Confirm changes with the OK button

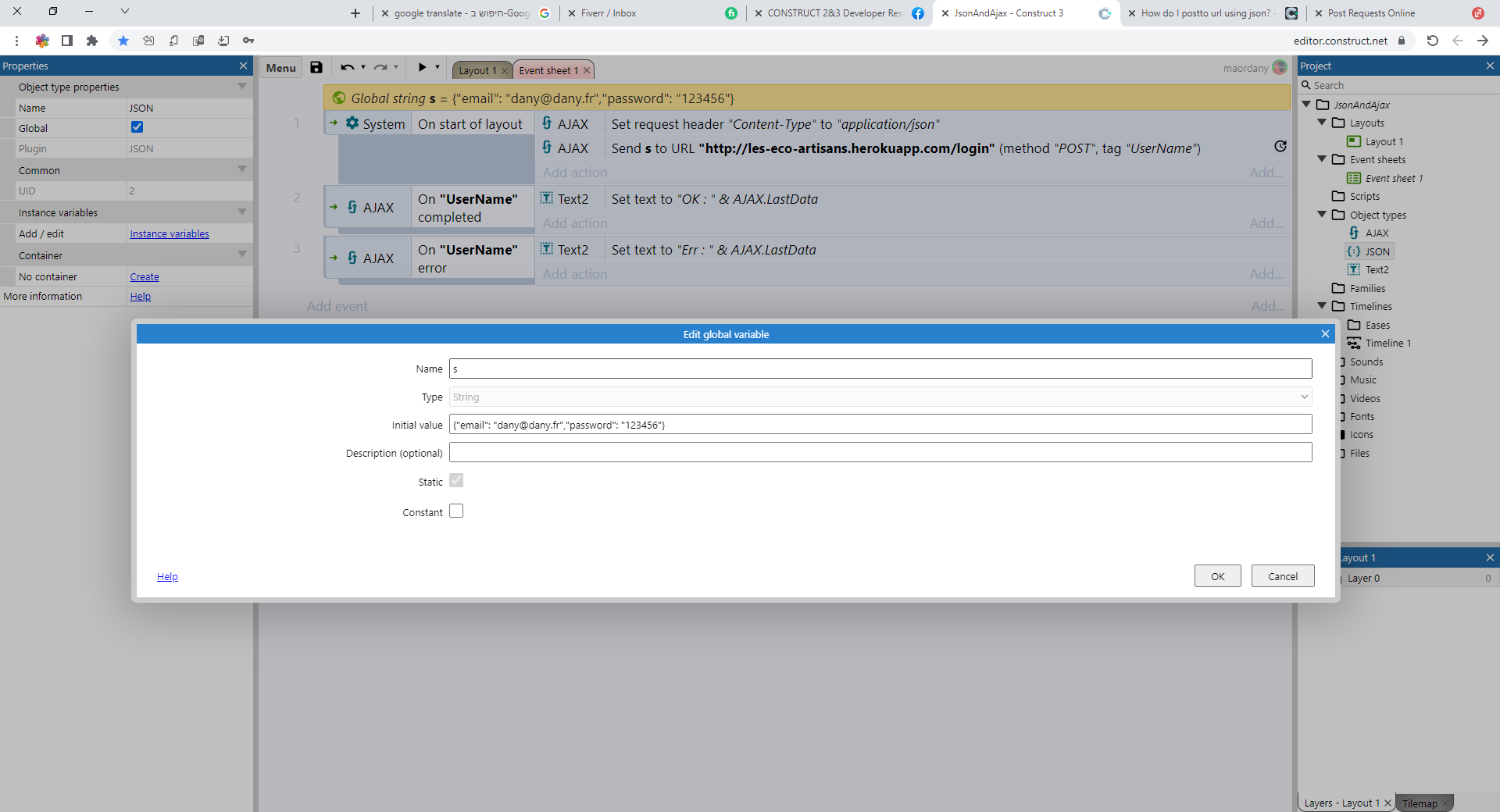point(1216,575)
